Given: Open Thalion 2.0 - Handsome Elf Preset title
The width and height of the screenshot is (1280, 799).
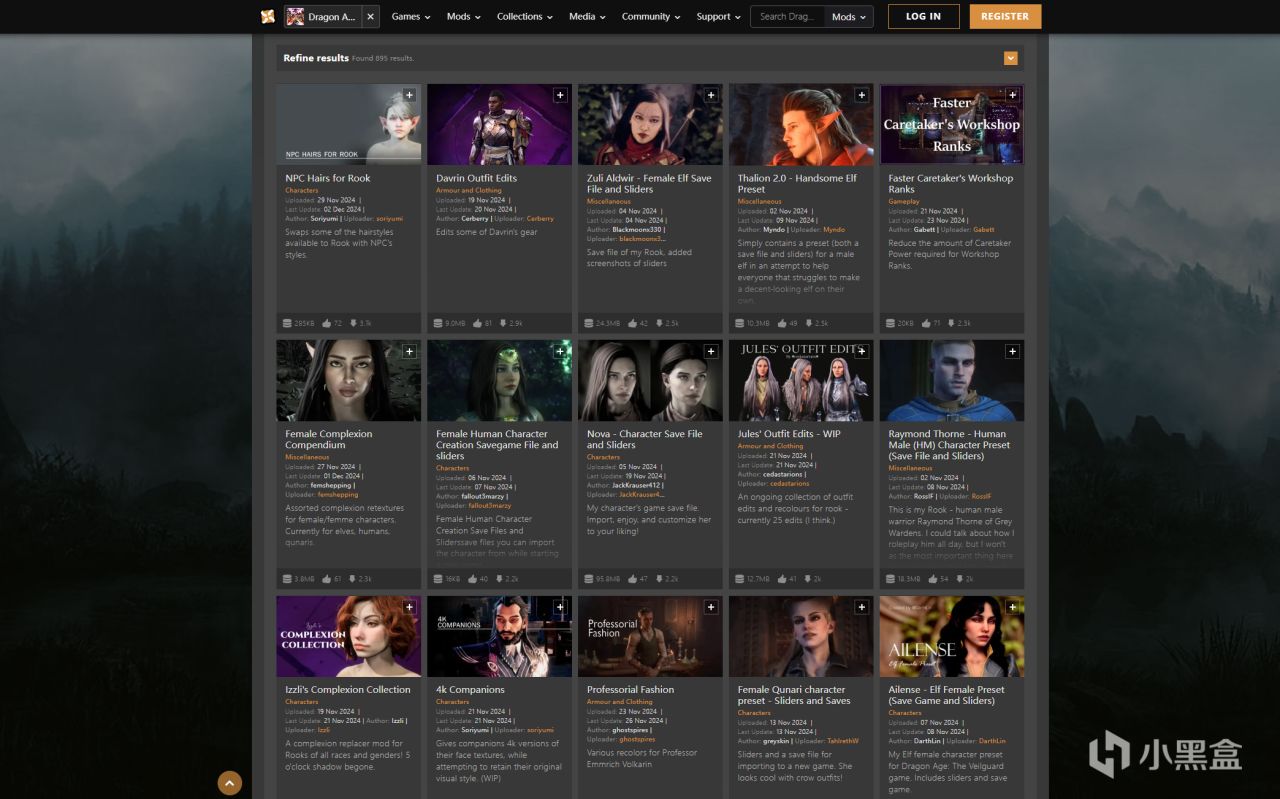Looking at the screenshot, I should point(797,184).
